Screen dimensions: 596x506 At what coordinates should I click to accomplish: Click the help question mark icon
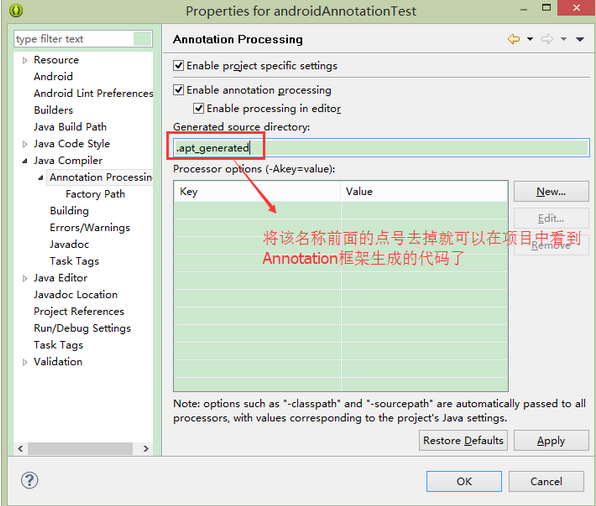(x=29, y=480)
